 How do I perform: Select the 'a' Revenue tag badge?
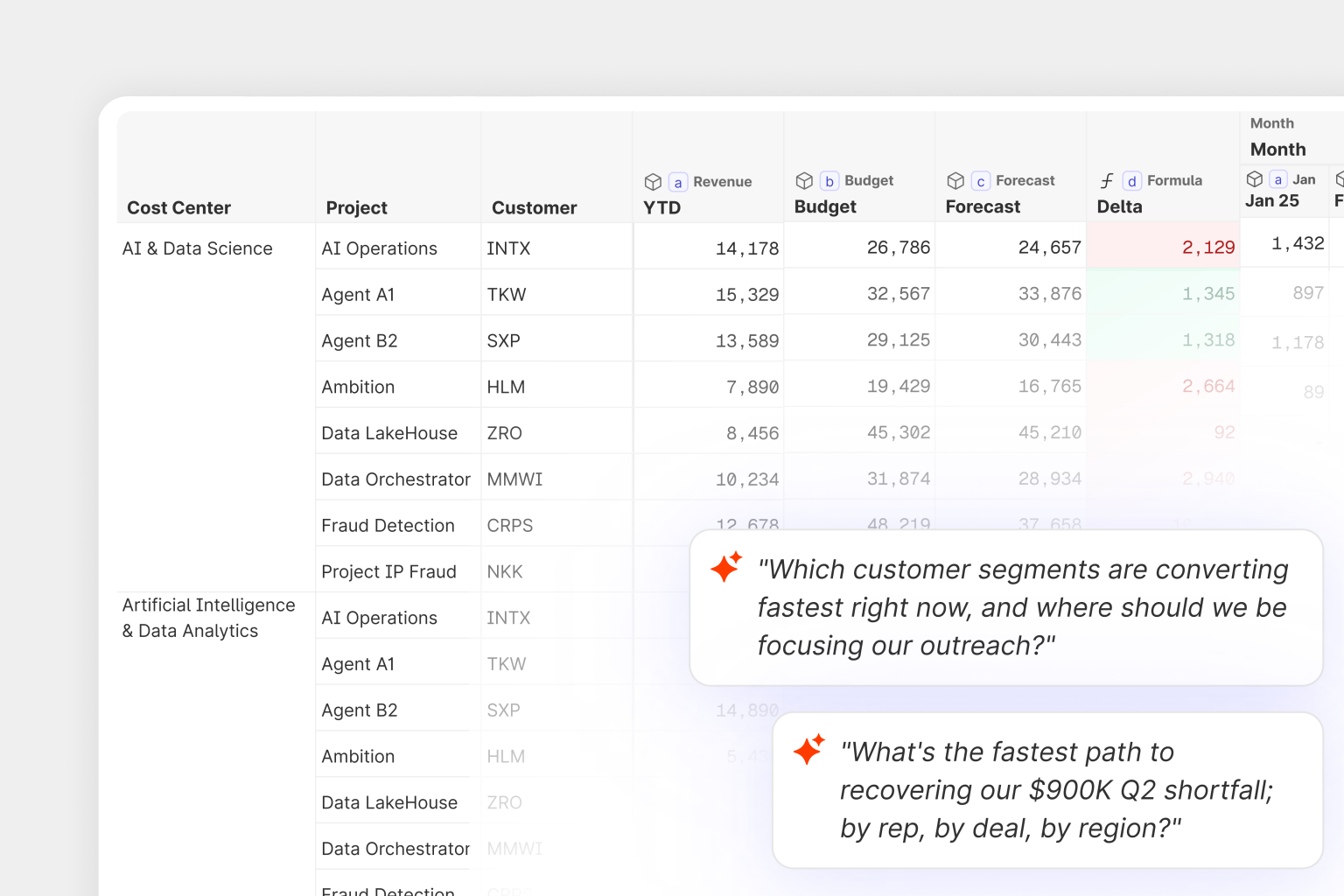[x=677, y=182]
